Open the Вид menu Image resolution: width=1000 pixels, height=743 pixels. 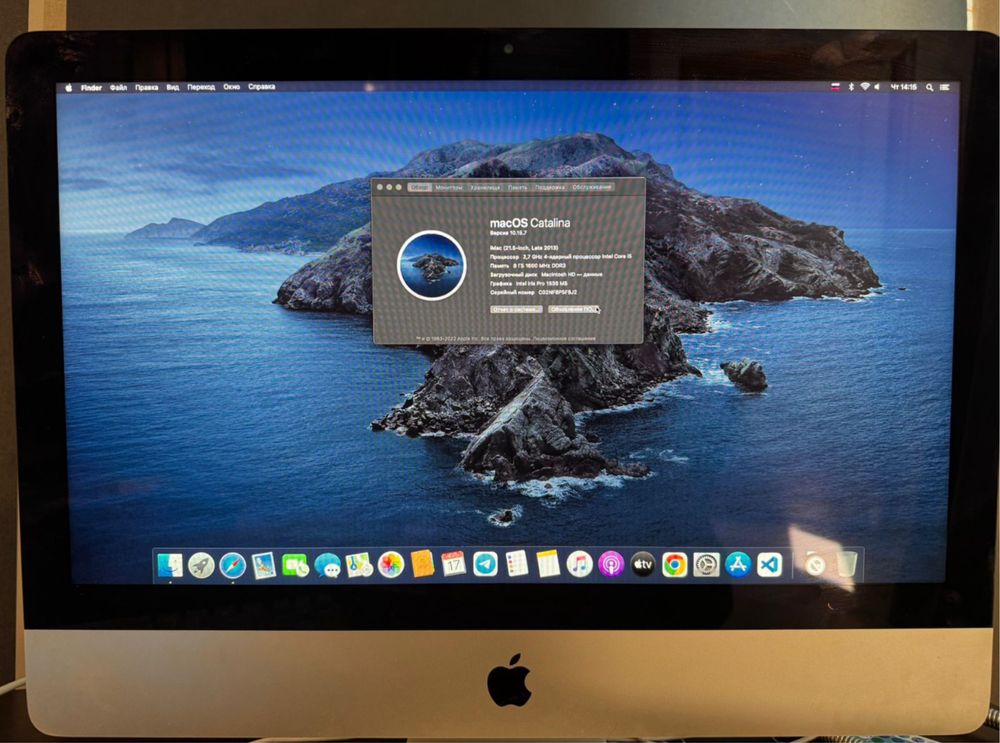click(173, 87)
